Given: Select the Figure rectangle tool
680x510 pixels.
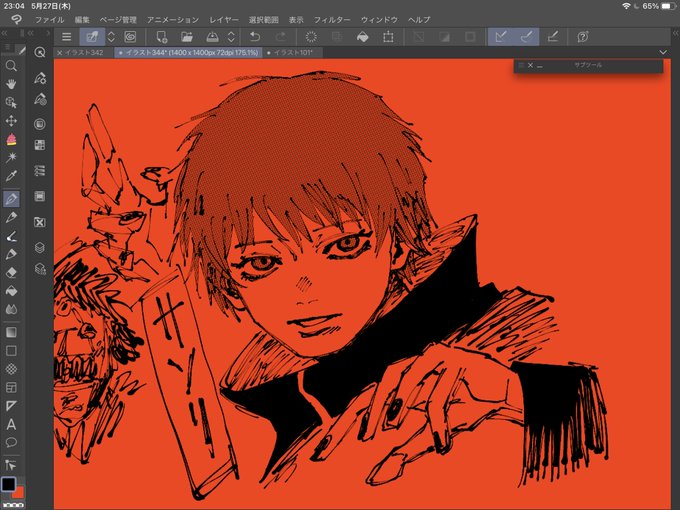Looking at the screenshot, I should (11, 350).
